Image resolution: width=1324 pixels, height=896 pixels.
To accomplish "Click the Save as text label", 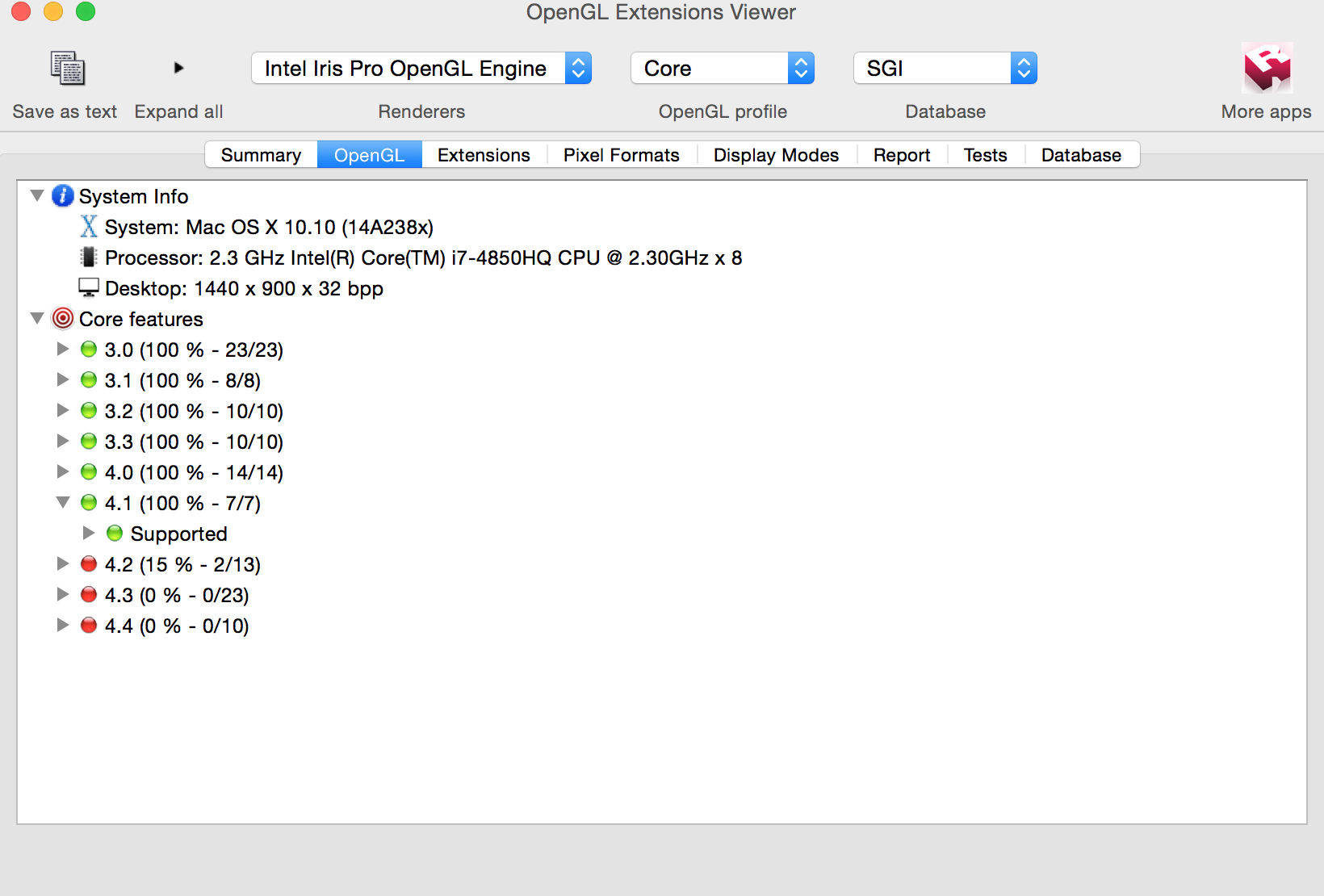I will click(x=65, y=111).
